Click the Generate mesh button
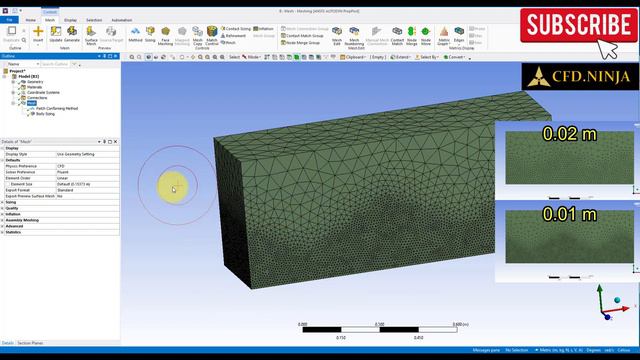This screenshot has height=360, width=640. (x=72, y=34)
